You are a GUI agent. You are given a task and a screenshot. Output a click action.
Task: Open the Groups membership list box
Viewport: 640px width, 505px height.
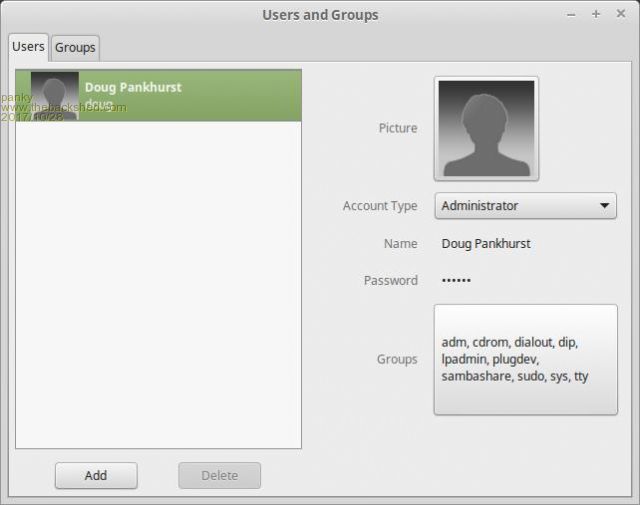click(x=525, y=359)
